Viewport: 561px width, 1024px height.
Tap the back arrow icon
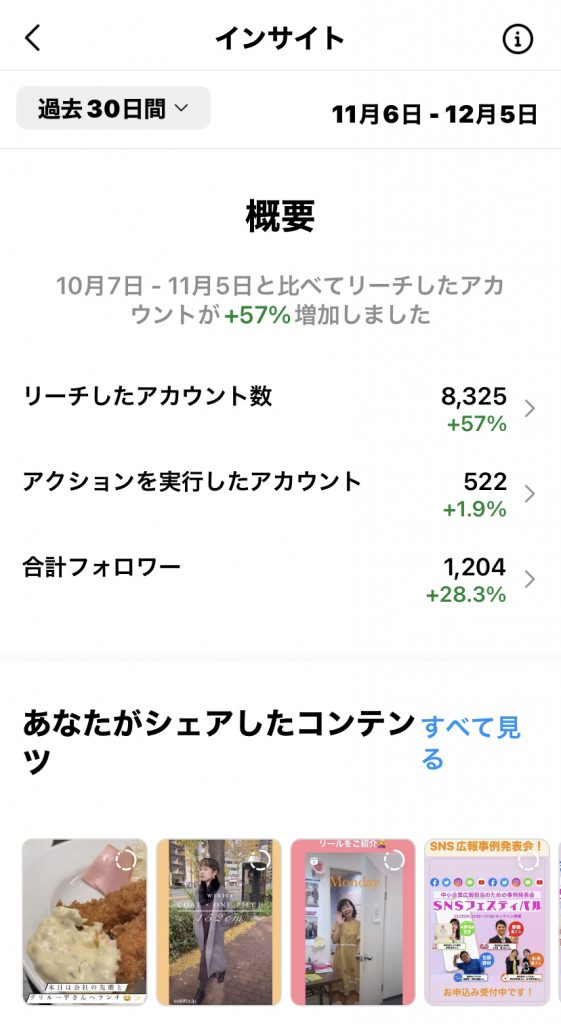[33, 38]
